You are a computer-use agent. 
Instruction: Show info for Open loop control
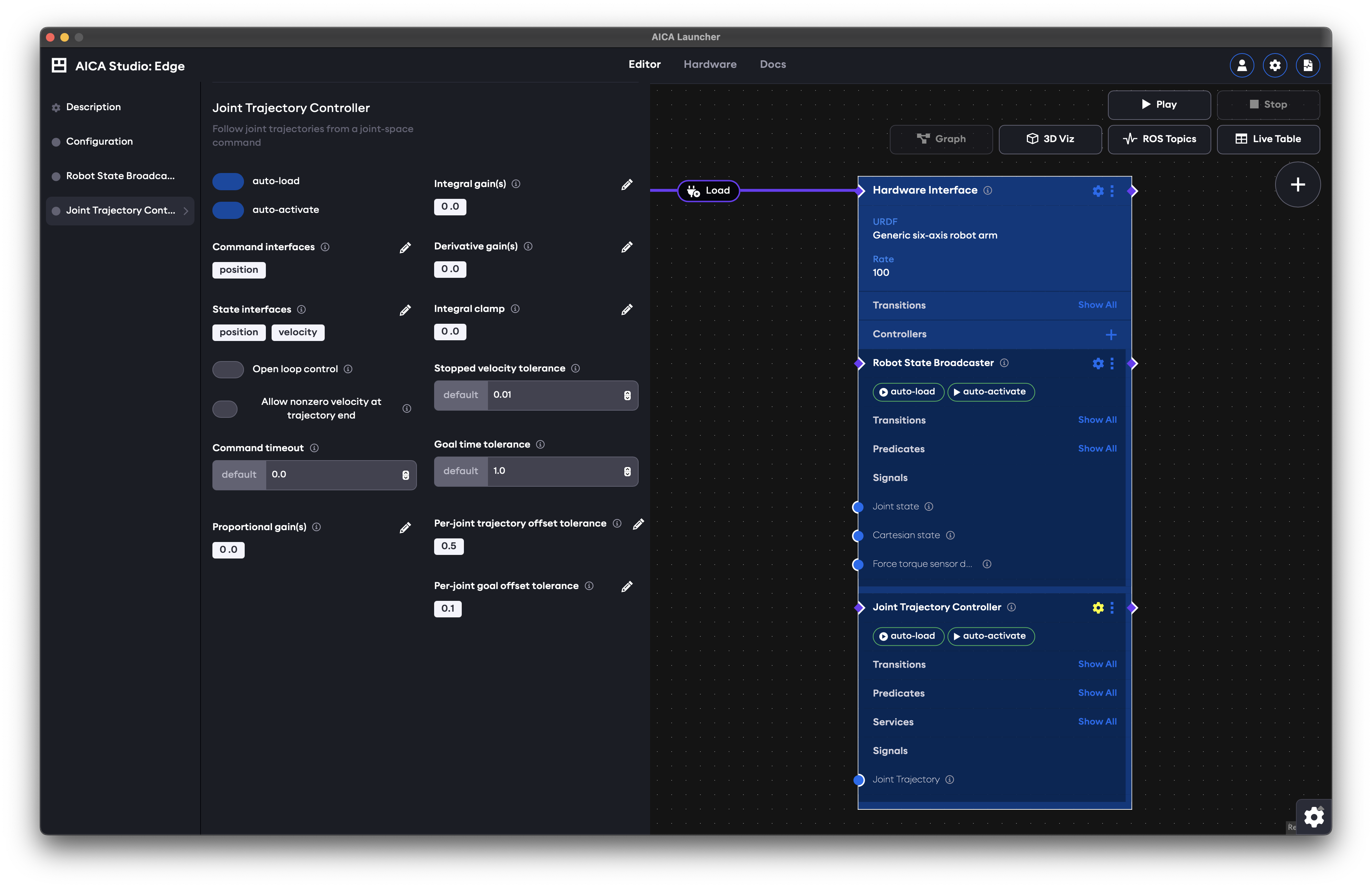click(348, 369)
